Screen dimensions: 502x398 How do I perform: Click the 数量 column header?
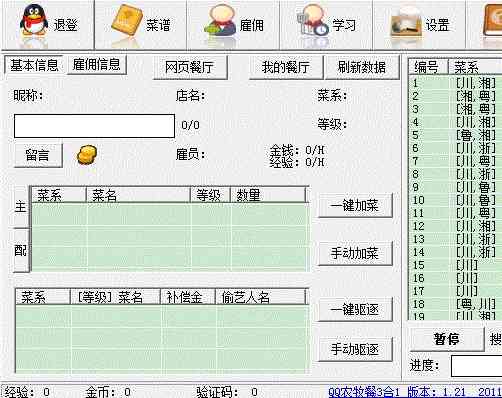268,195
